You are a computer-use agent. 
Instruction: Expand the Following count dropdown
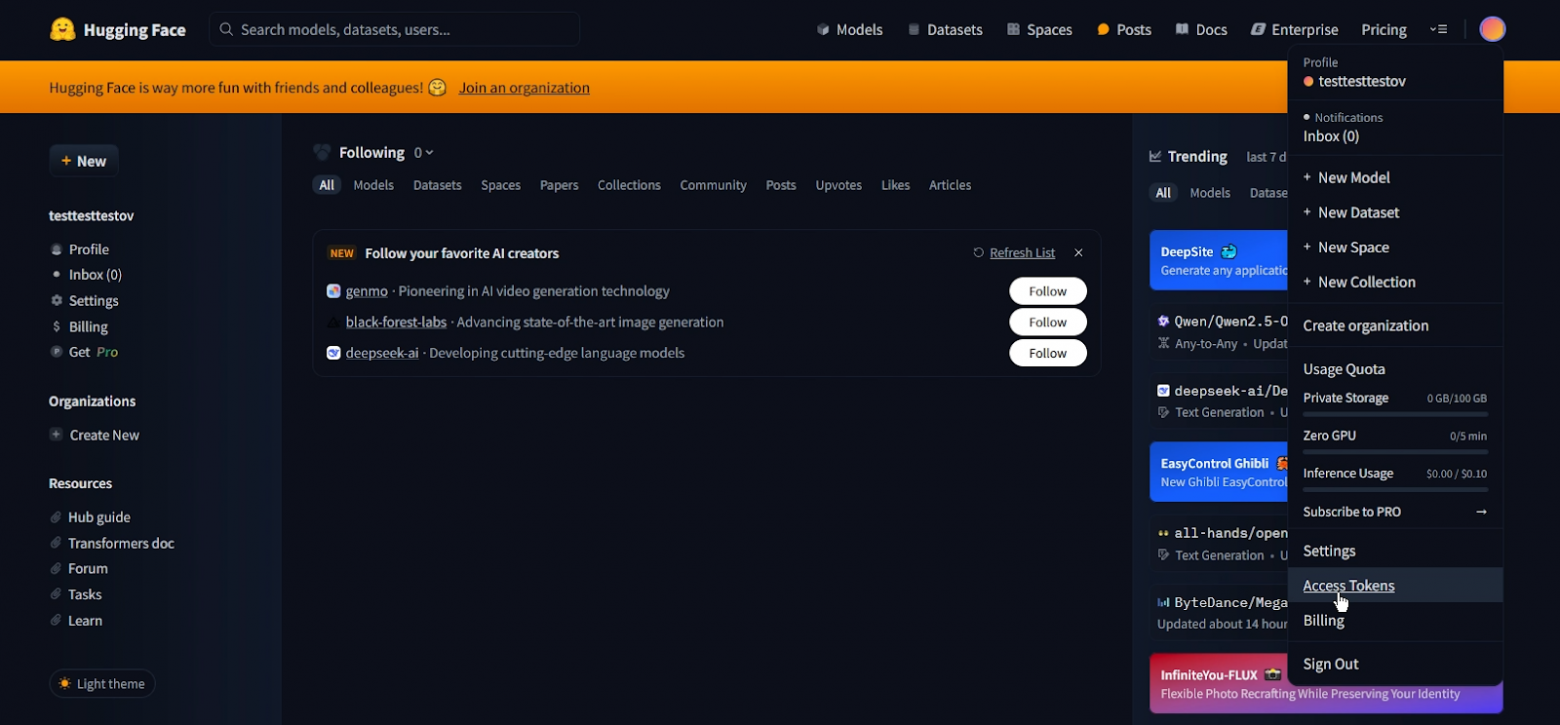(424, 152)
